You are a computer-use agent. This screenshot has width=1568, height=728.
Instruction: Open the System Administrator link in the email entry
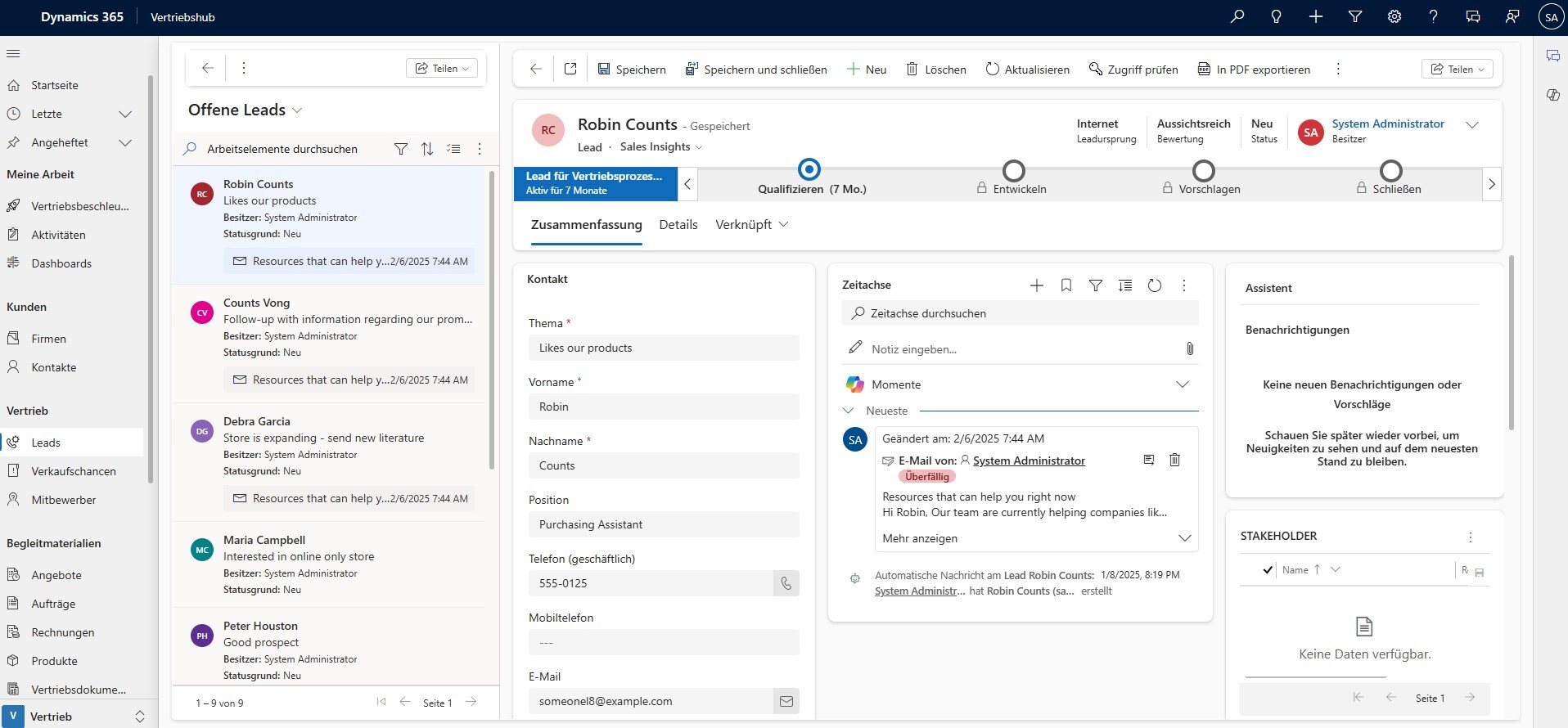tap(1029, 461)
